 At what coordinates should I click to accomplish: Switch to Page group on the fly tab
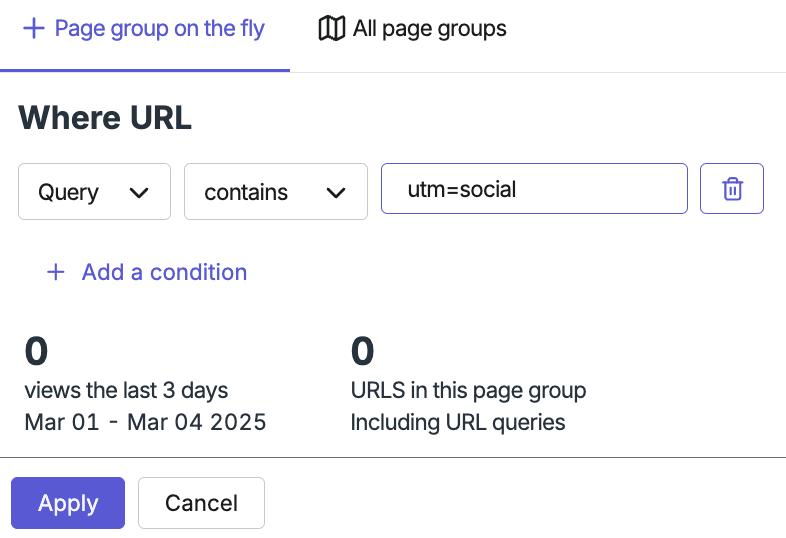click(x=144, y=29)
